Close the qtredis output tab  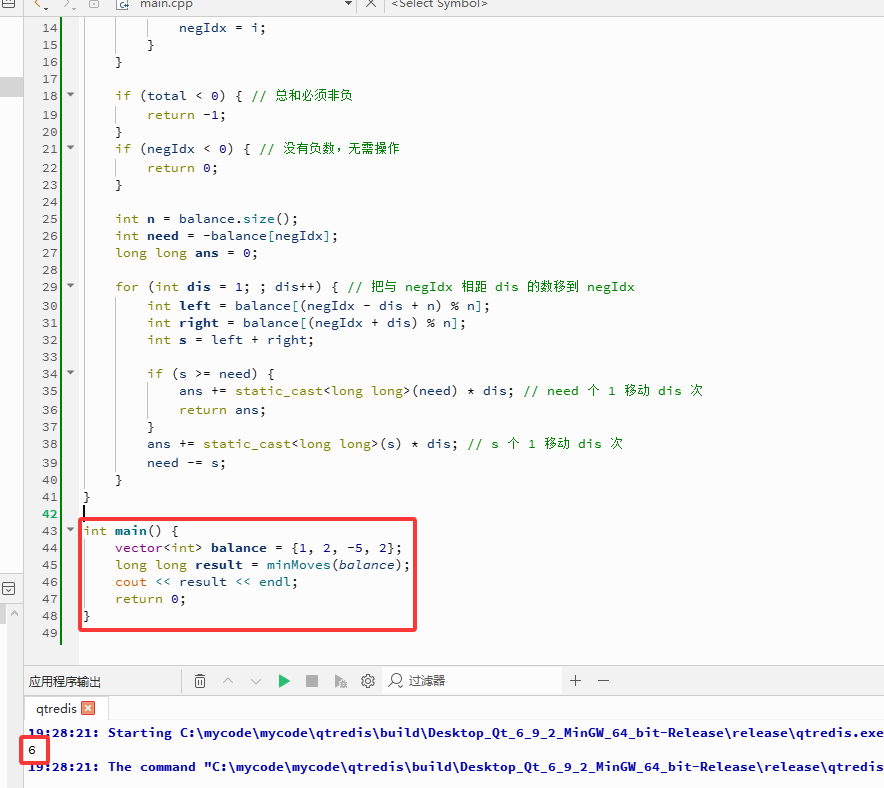point(88,708)
